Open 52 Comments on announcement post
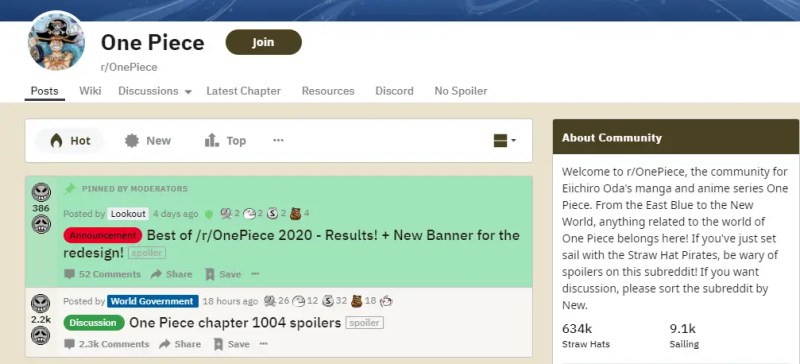Viewport: 800px width, 364px height. (102, 274)
